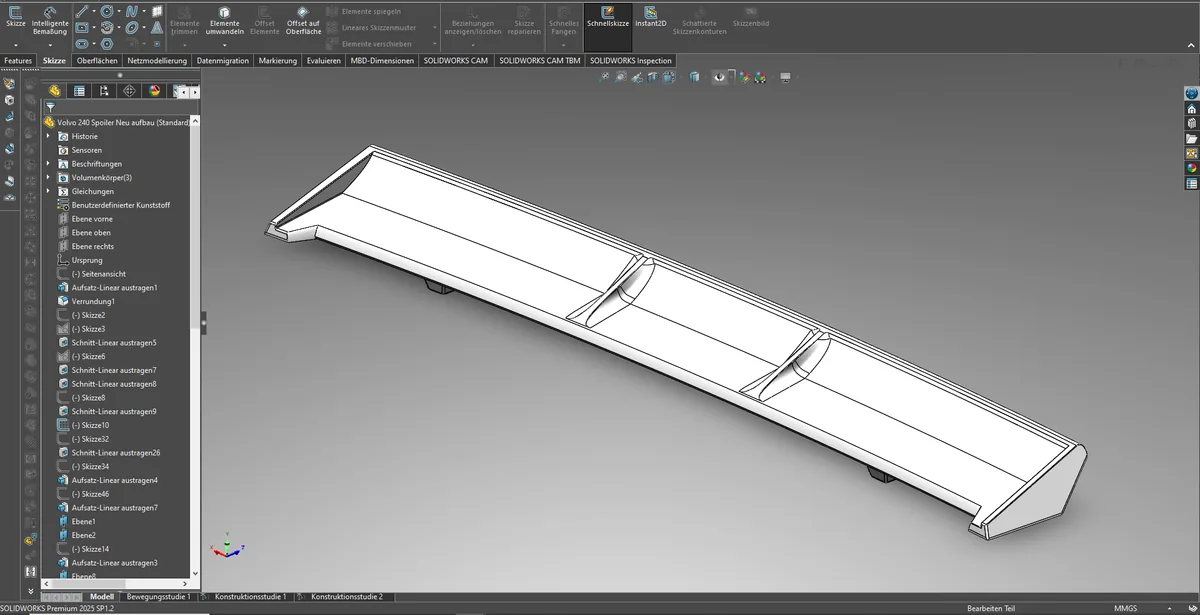Switch to the MBD-Dimensionen ribbon tab
1200x615 pixels.
pyautogui.click(x=382, y=61)
